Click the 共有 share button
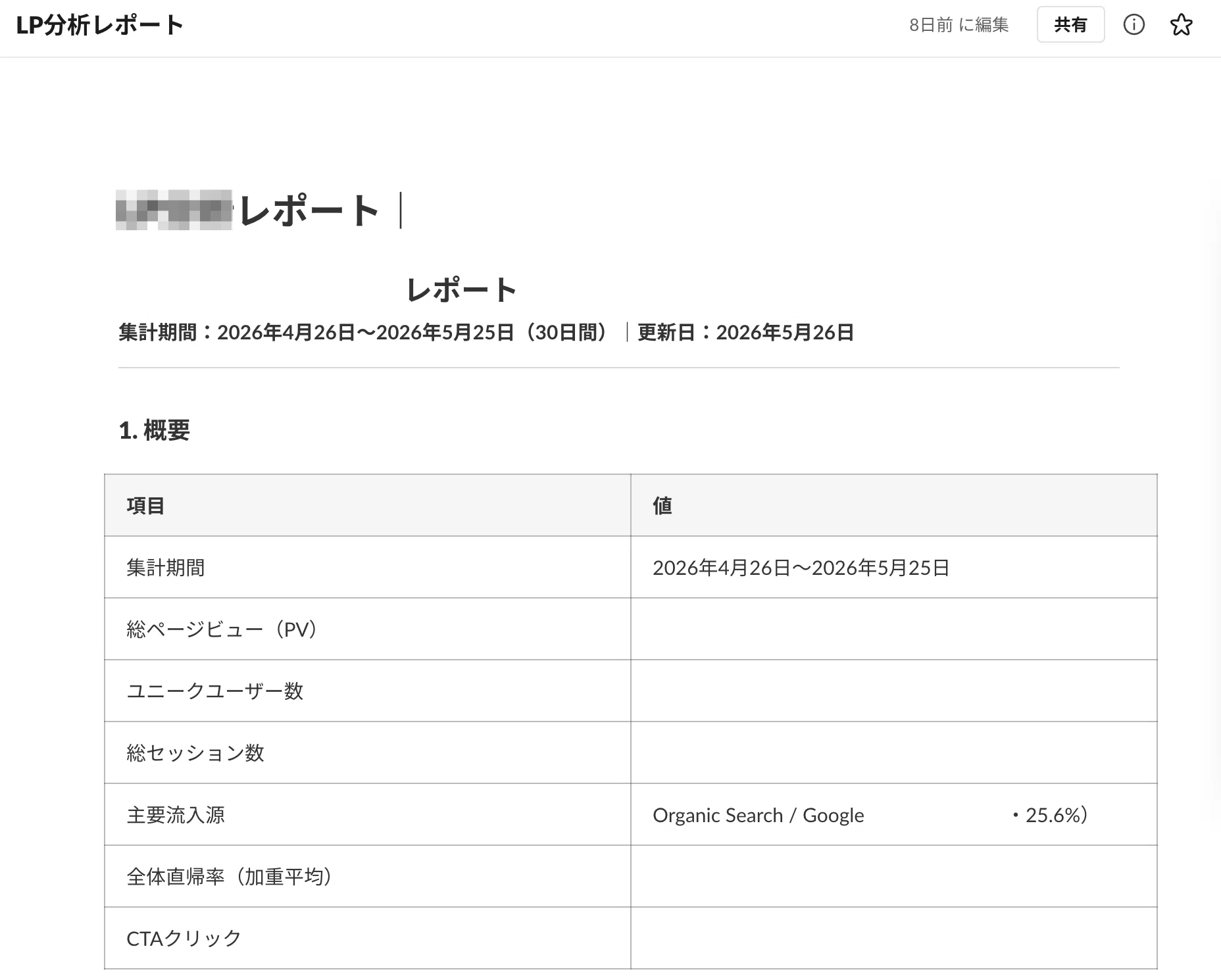Image resolution: width=1221 pixels, height=980 pixels. coord(1070,25)
